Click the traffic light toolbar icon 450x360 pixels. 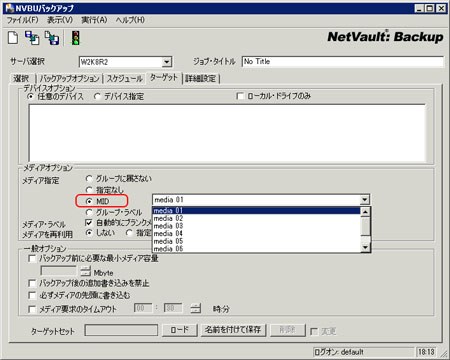76,38
